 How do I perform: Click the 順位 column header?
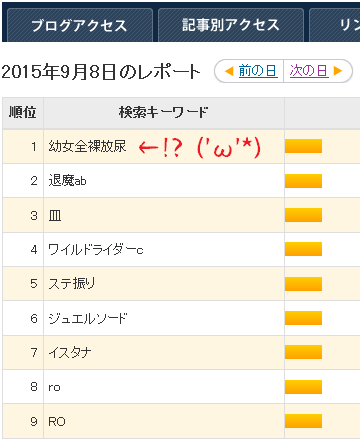point(23,113)
